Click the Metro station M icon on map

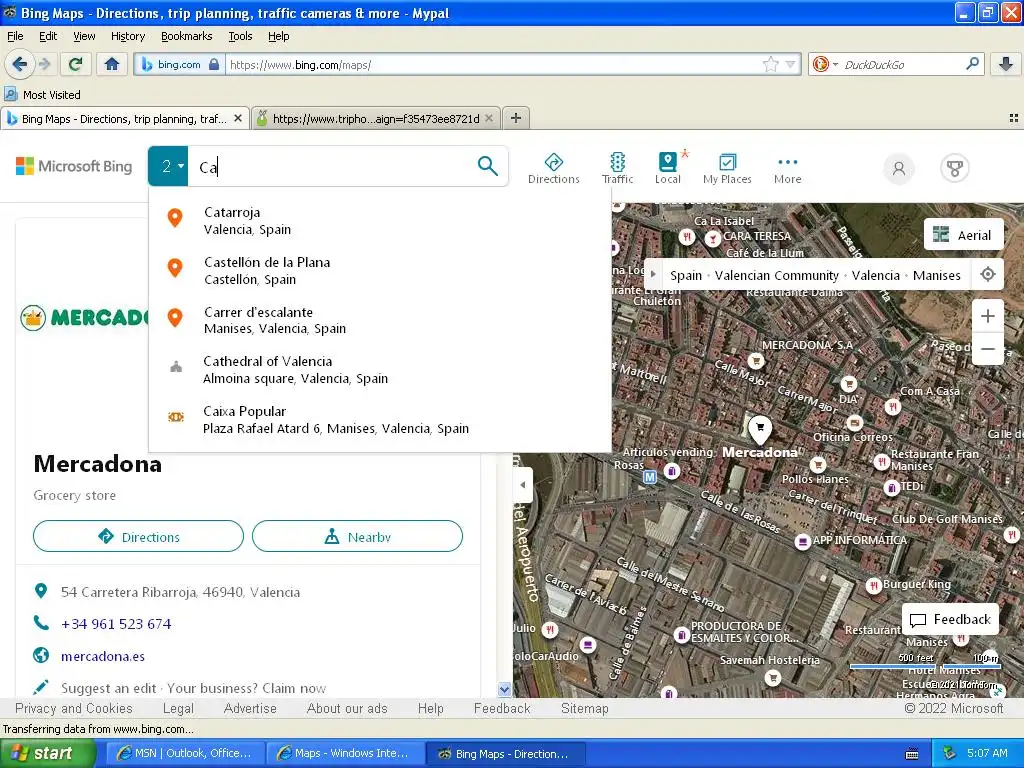point(649,477)
